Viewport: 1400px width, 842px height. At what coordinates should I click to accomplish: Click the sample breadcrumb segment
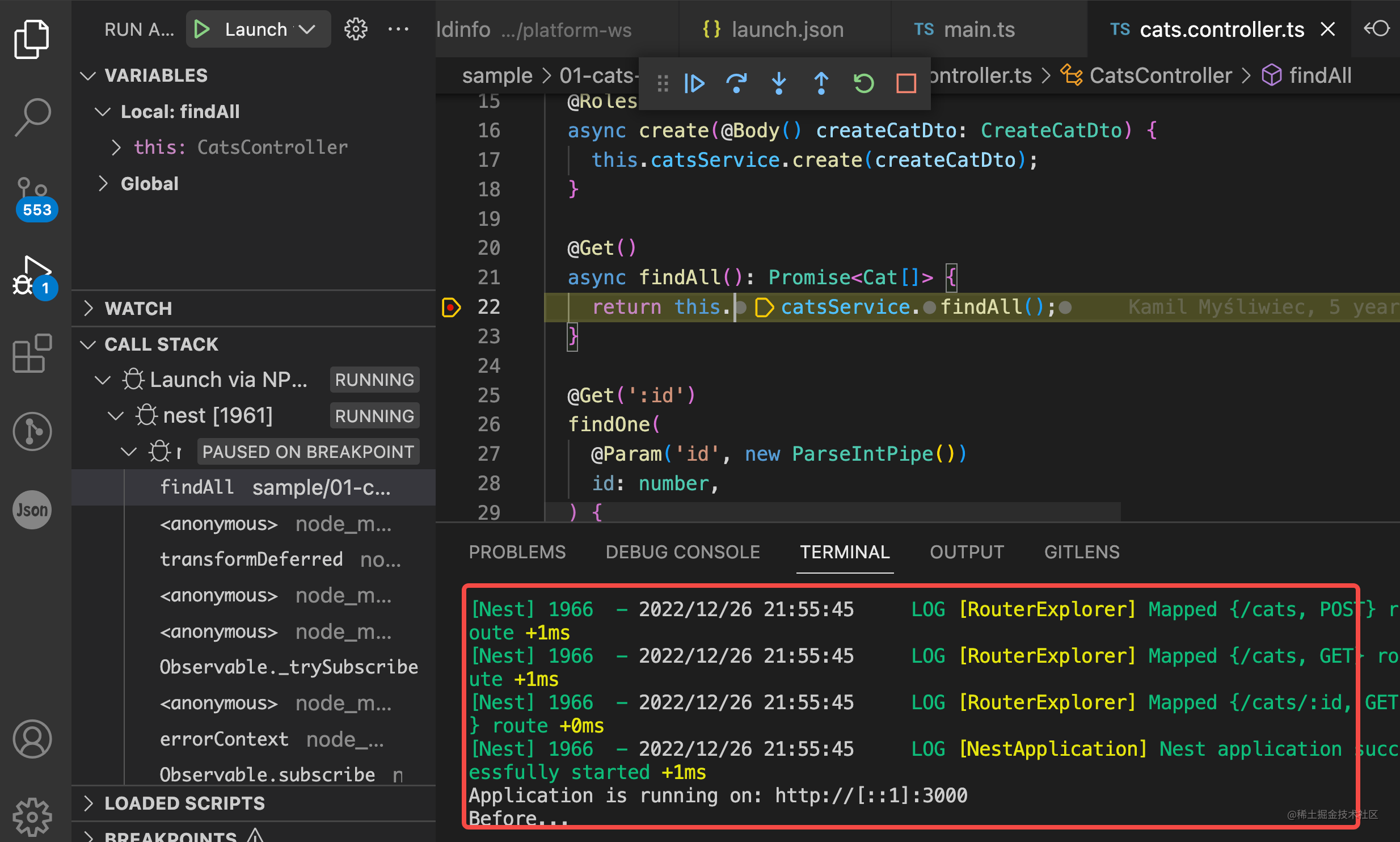497,75
